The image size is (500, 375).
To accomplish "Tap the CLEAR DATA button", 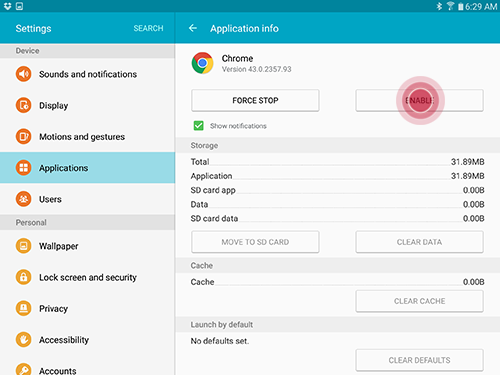I will pyautogui.click(x=419, y=242).
